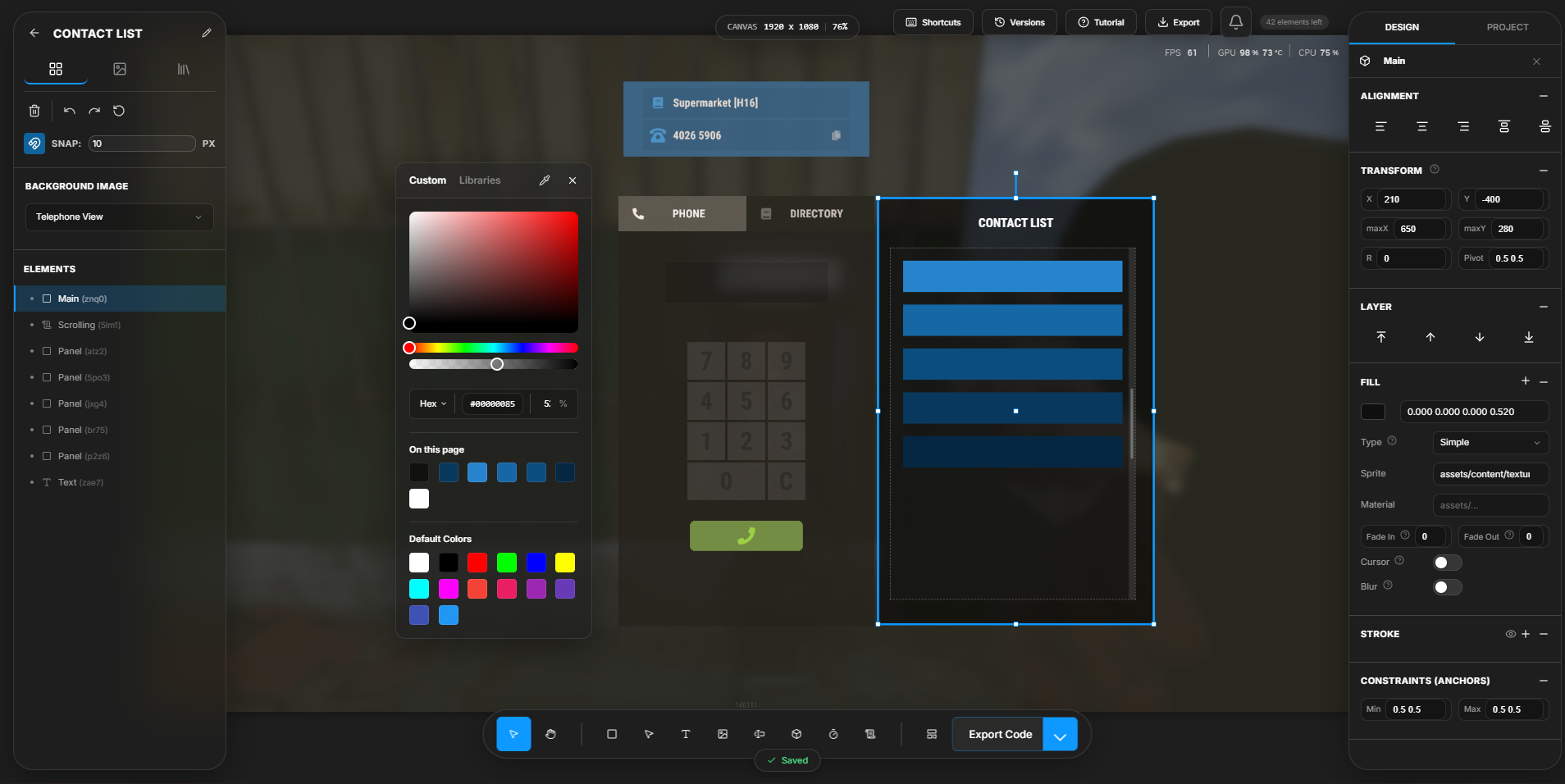Select the image tool in bottom toolbar
The height and width of the screenshot is (784, 1565).
click(x=723, y=734)
